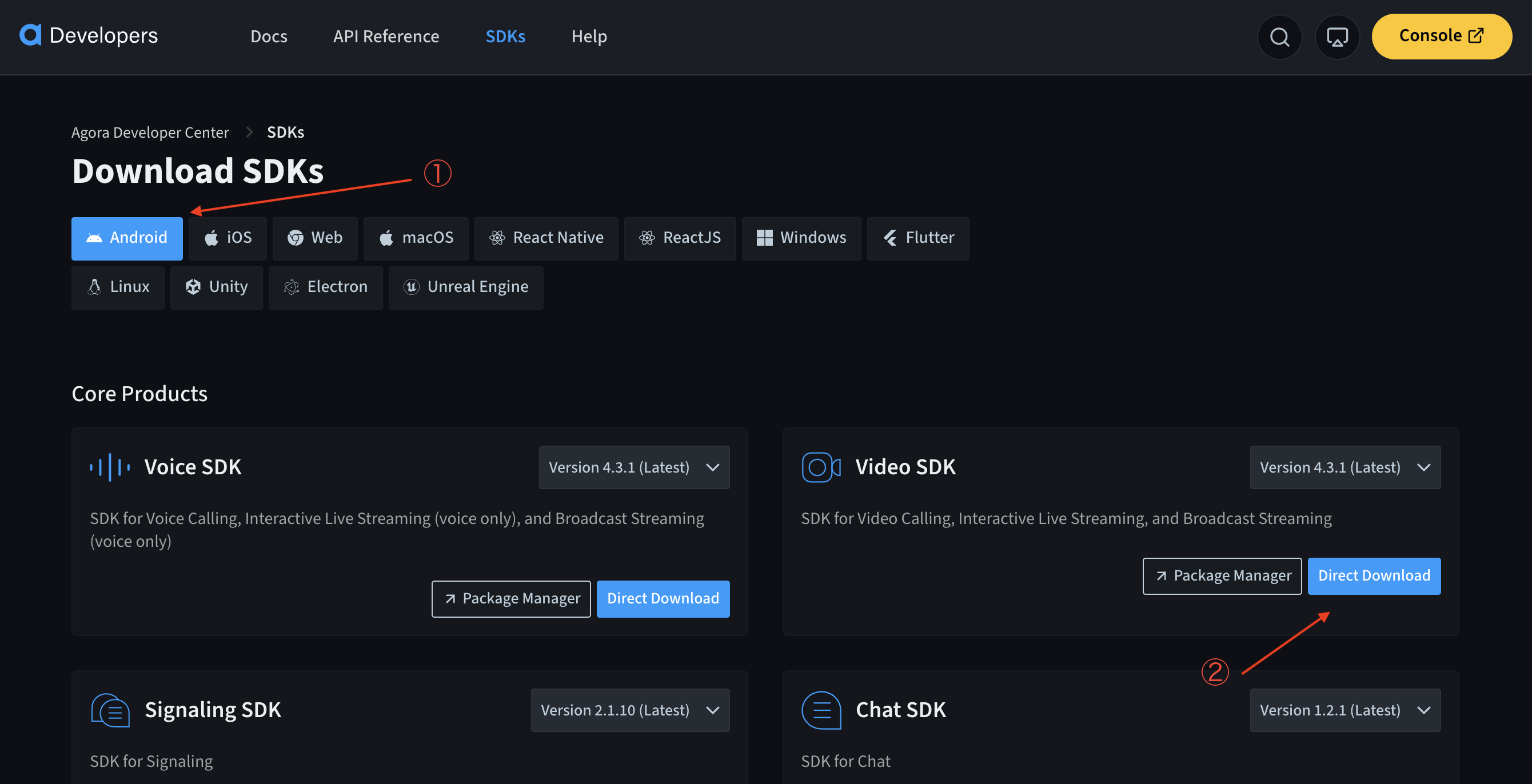Open Package Manager for Voice SDK
1532x784 pixels.
pyautogui.click(x=511, y=598)
